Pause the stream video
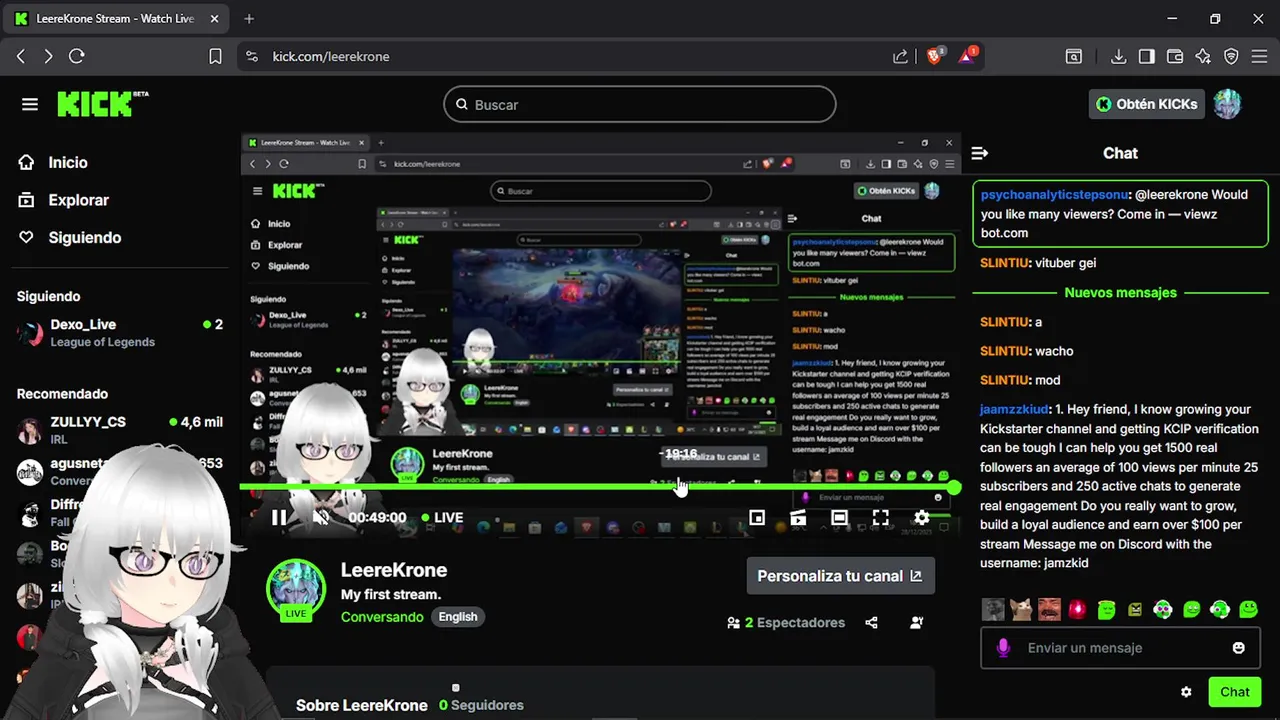The width and height of the screenshot is (1280, 720). coord(279,518)
